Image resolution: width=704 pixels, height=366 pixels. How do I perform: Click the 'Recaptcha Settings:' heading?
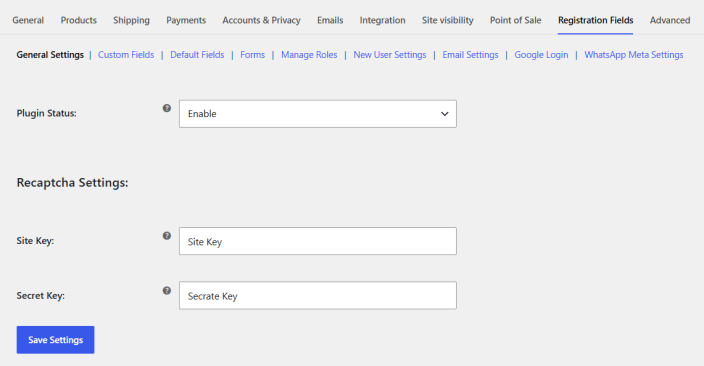(72, 183)
